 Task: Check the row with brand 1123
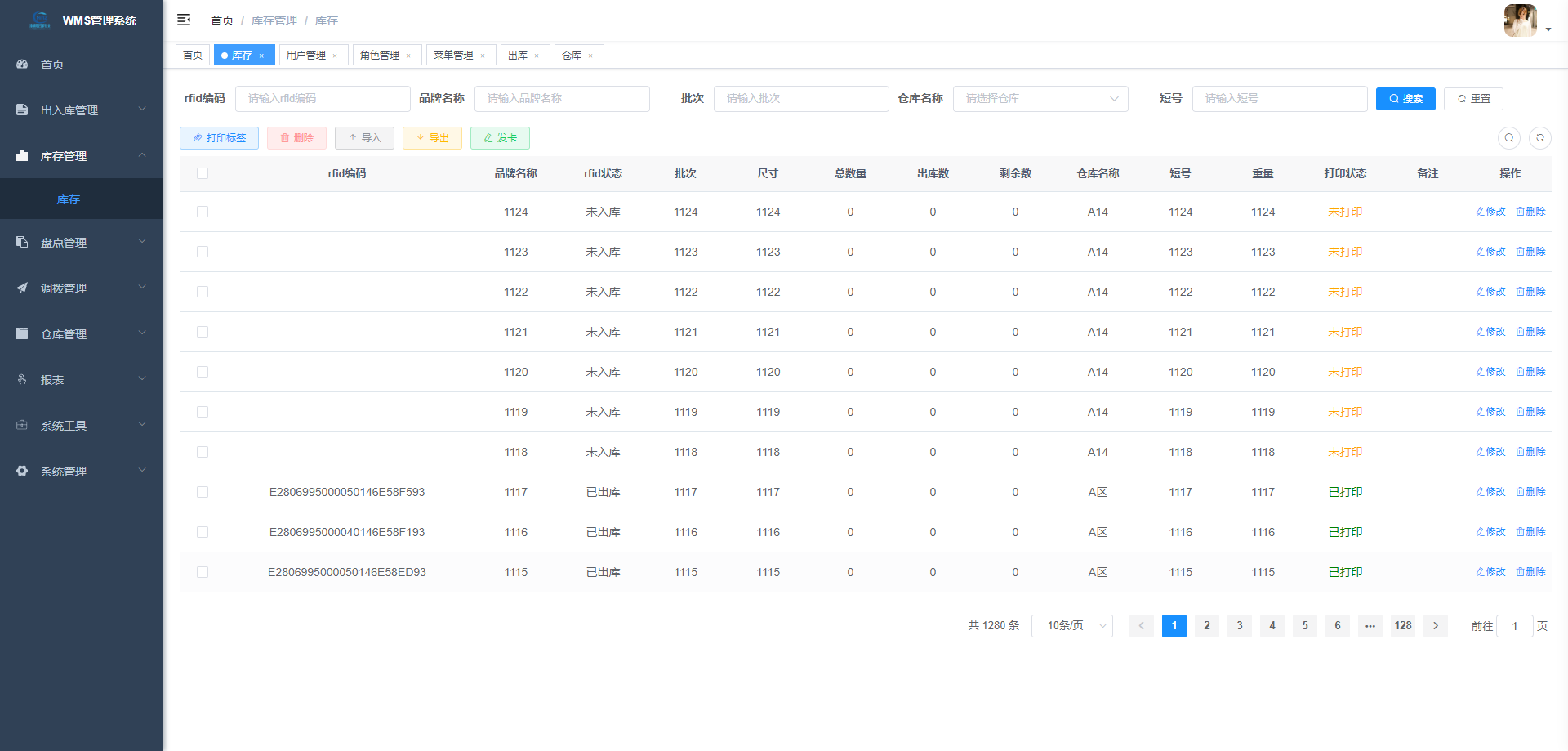203,252
